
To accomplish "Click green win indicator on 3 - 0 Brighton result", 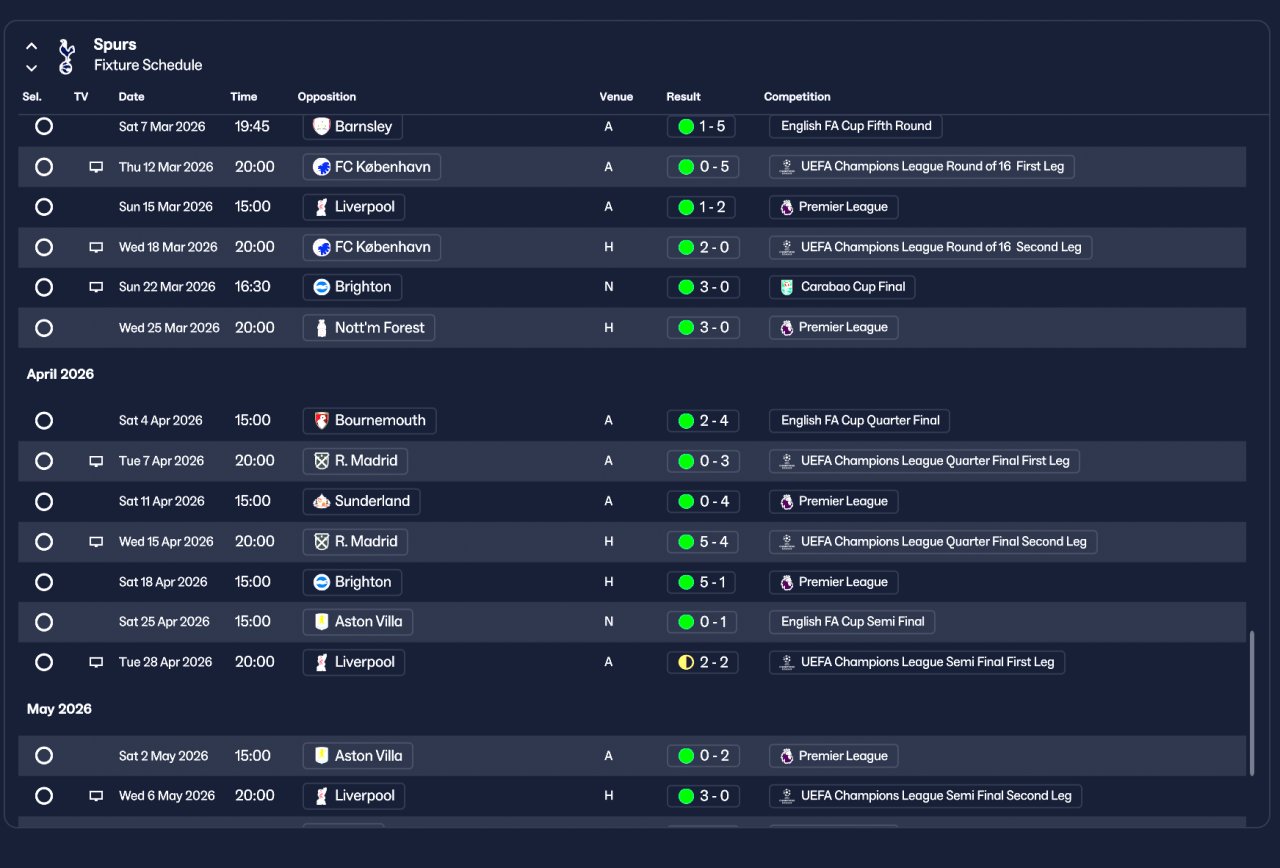I will tap(686, 287).
